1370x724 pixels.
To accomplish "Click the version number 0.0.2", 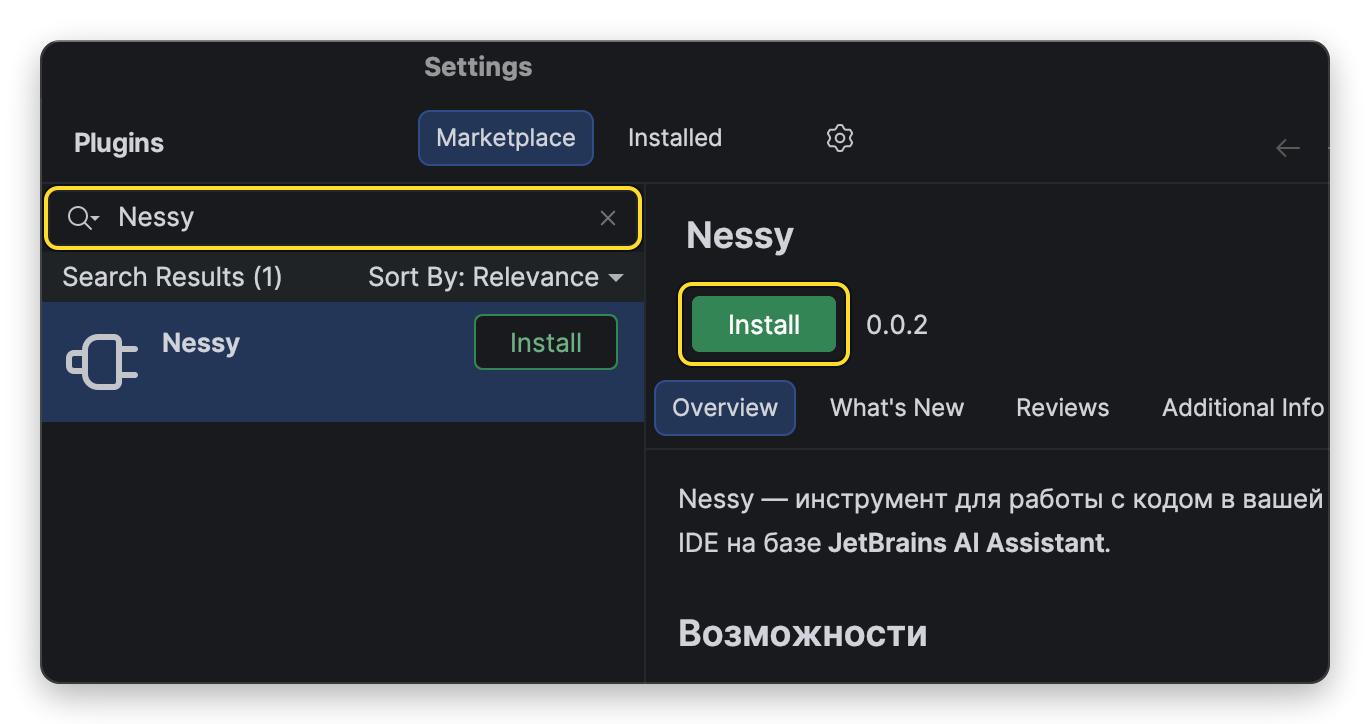I will pyautogui.click(x=897, y=325).
